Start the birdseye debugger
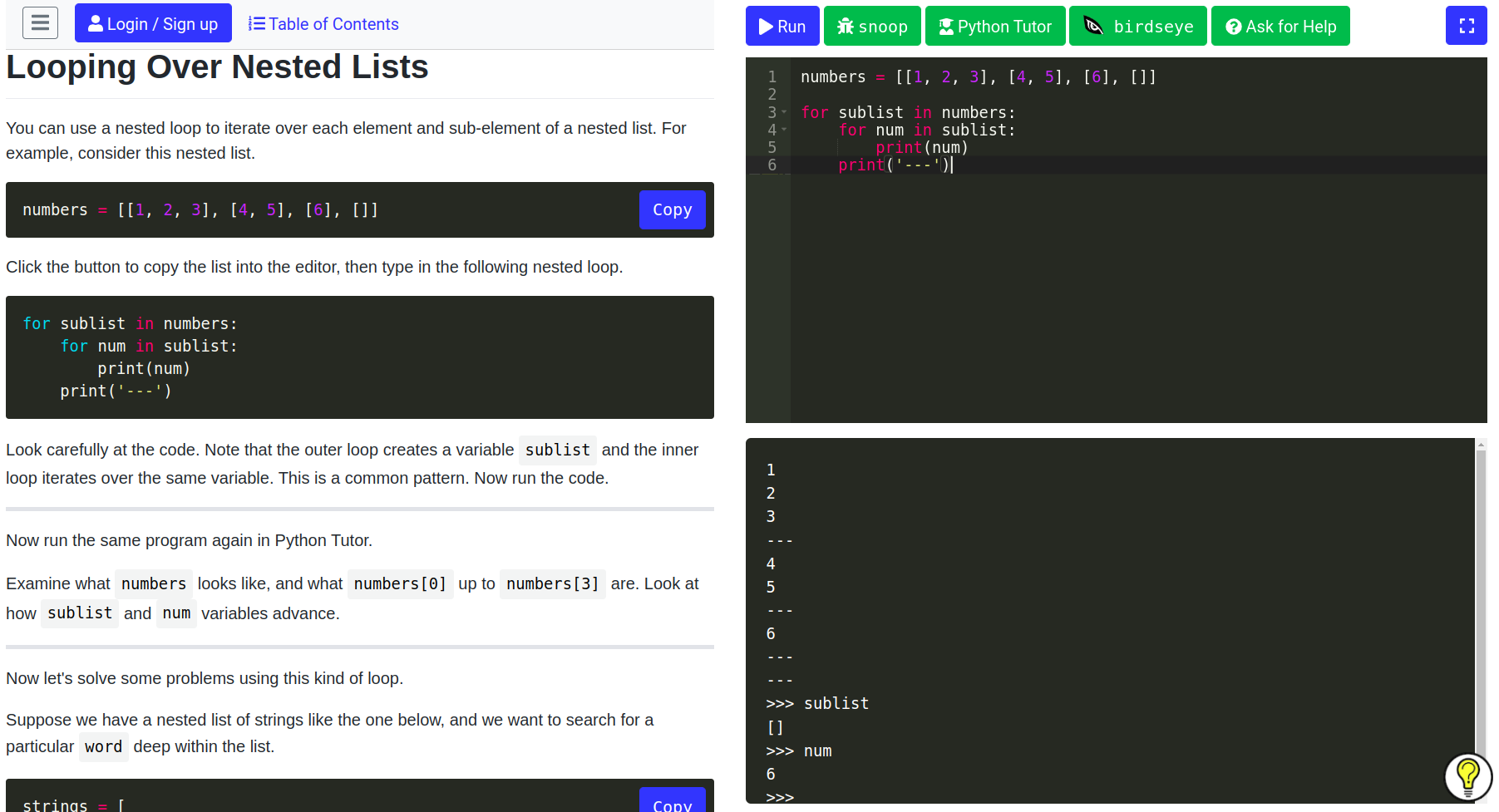 1137,27
